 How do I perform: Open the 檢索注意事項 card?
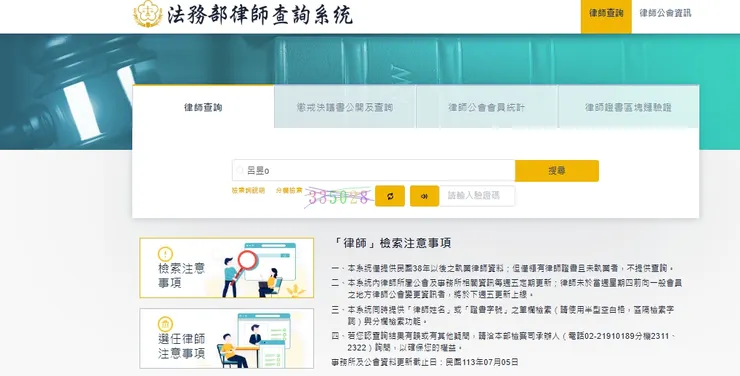227,268
